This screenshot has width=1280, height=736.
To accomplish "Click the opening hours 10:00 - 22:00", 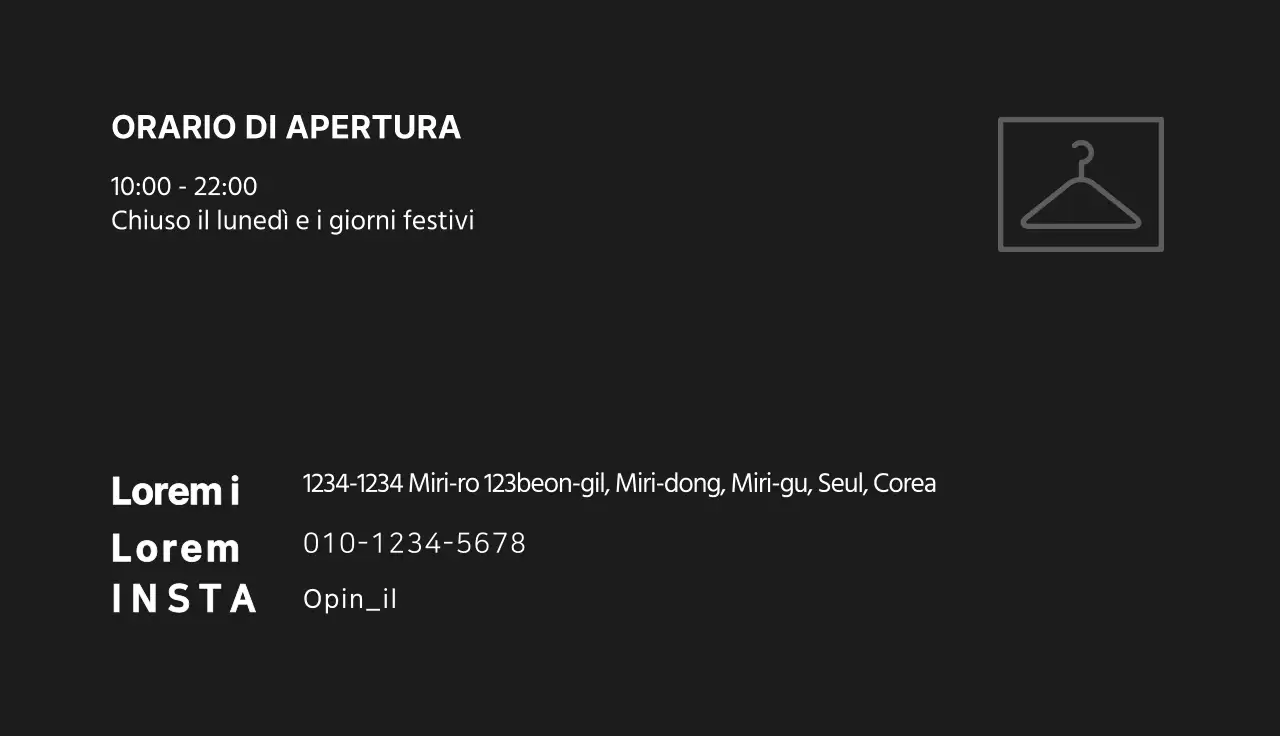I will click(x=184, y=187).
